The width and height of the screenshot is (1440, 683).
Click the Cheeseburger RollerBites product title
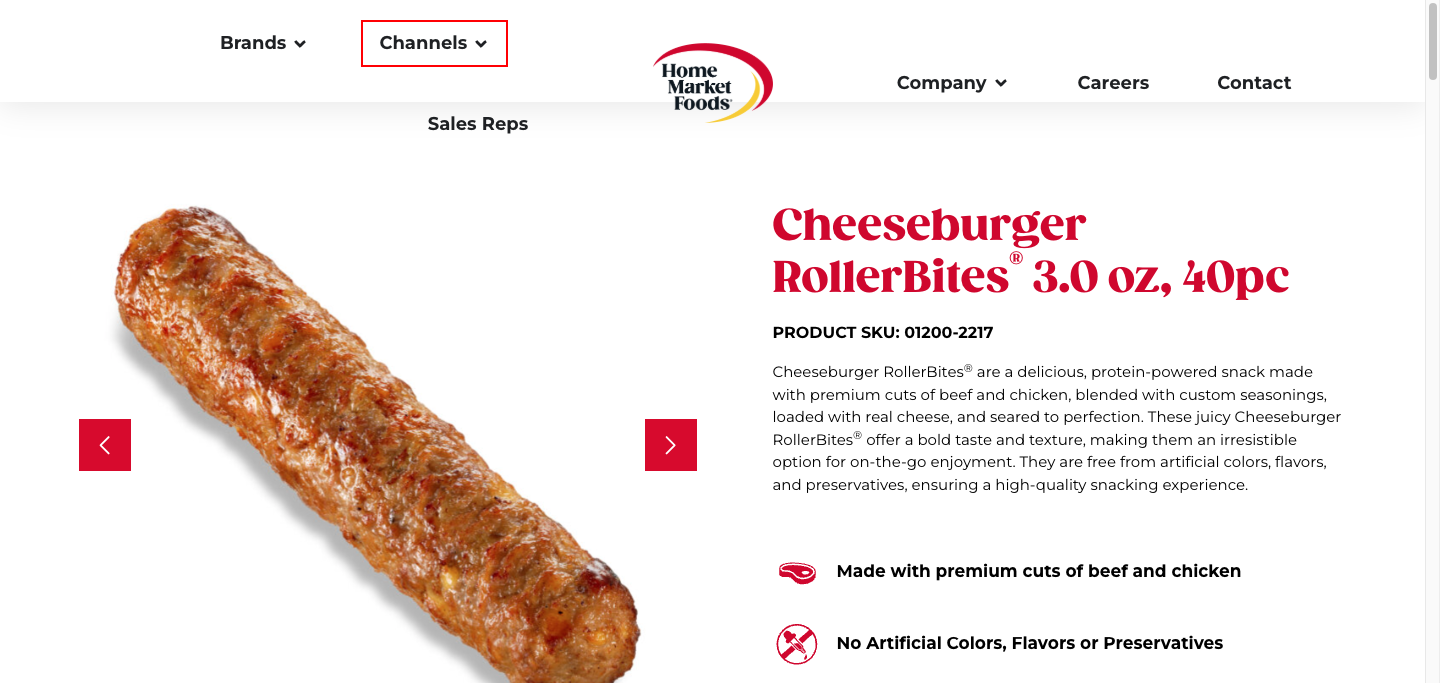pyautogui.click(x=1030, y=250)
